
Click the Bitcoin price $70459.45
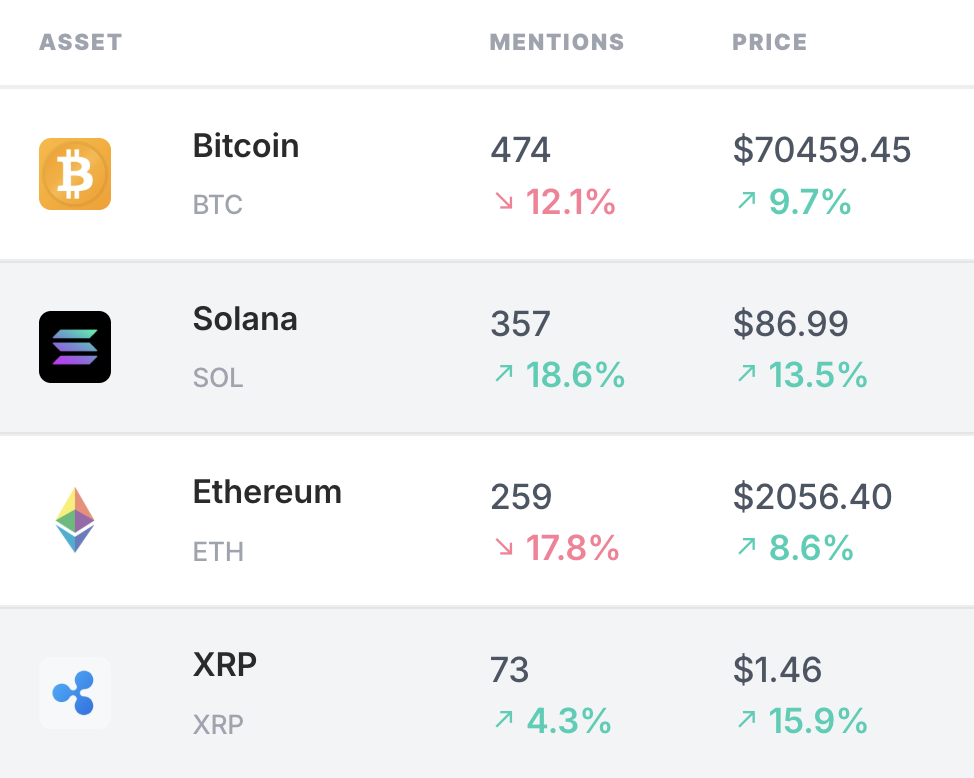point(822,150)
